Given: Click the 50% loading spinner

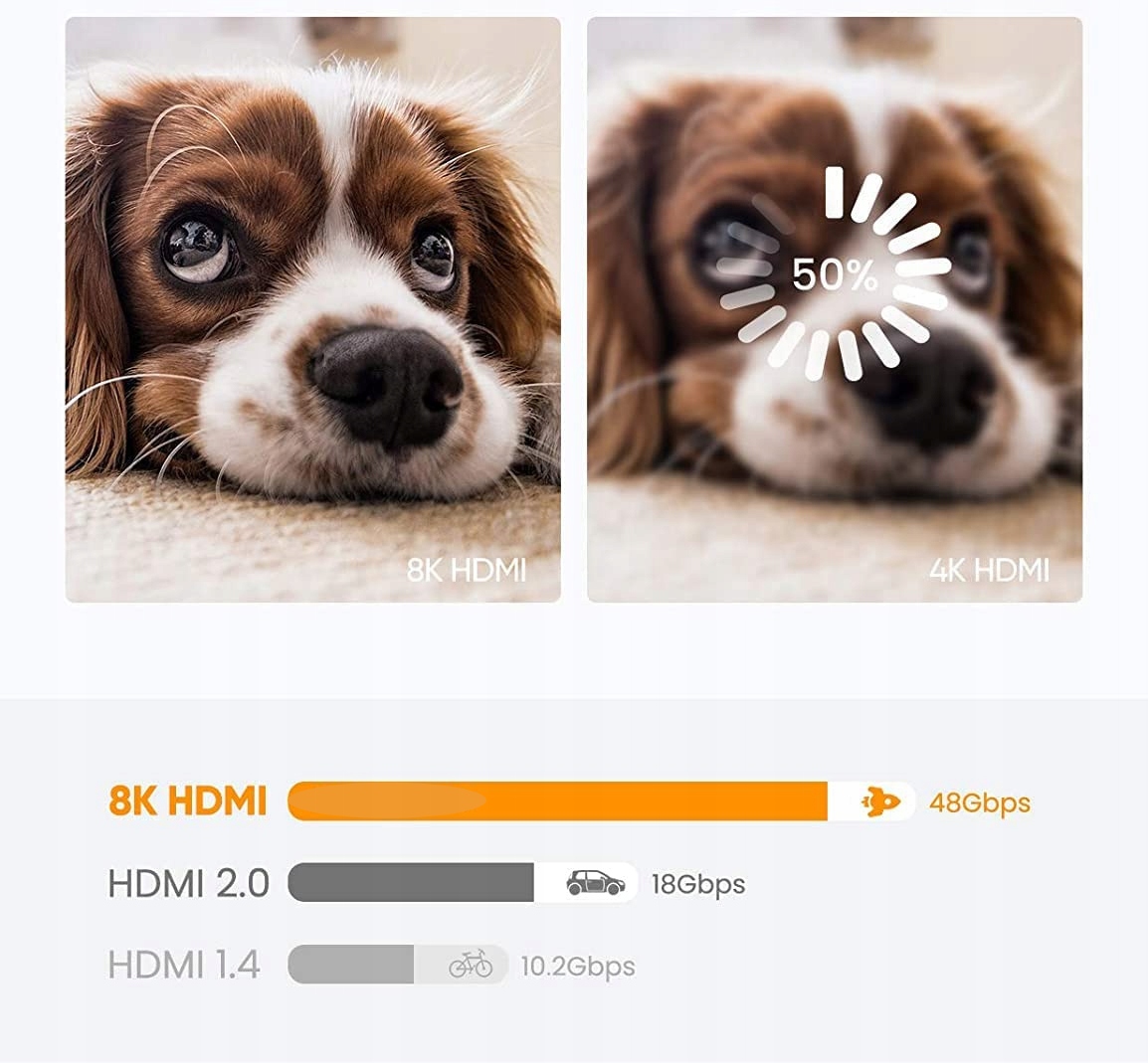Looking at the screenshot, I should pos(834,272).
